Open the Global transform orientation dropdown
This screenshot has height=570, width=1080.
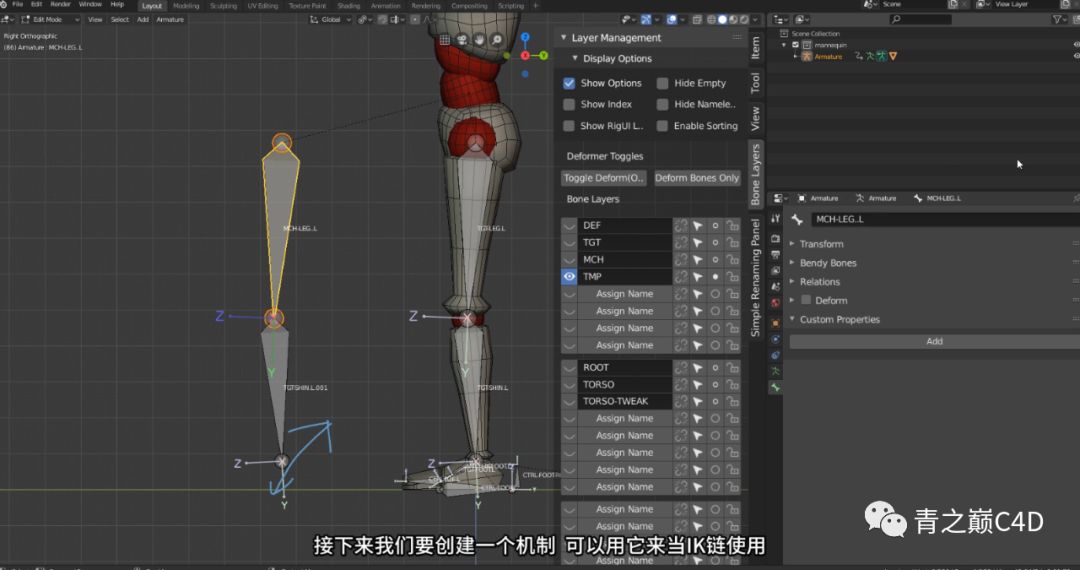tap(331, 19)
